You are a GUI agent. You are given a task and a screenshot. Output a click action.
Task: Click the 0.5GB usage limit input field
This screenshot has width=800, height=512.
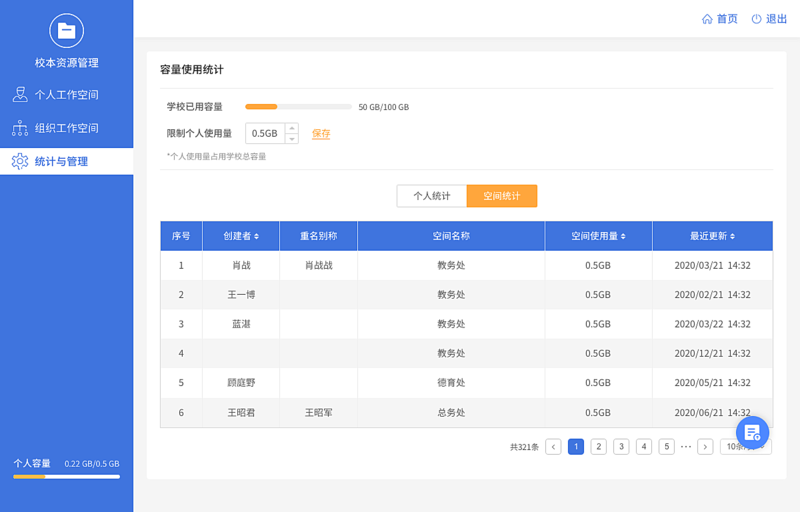point(265,134)
